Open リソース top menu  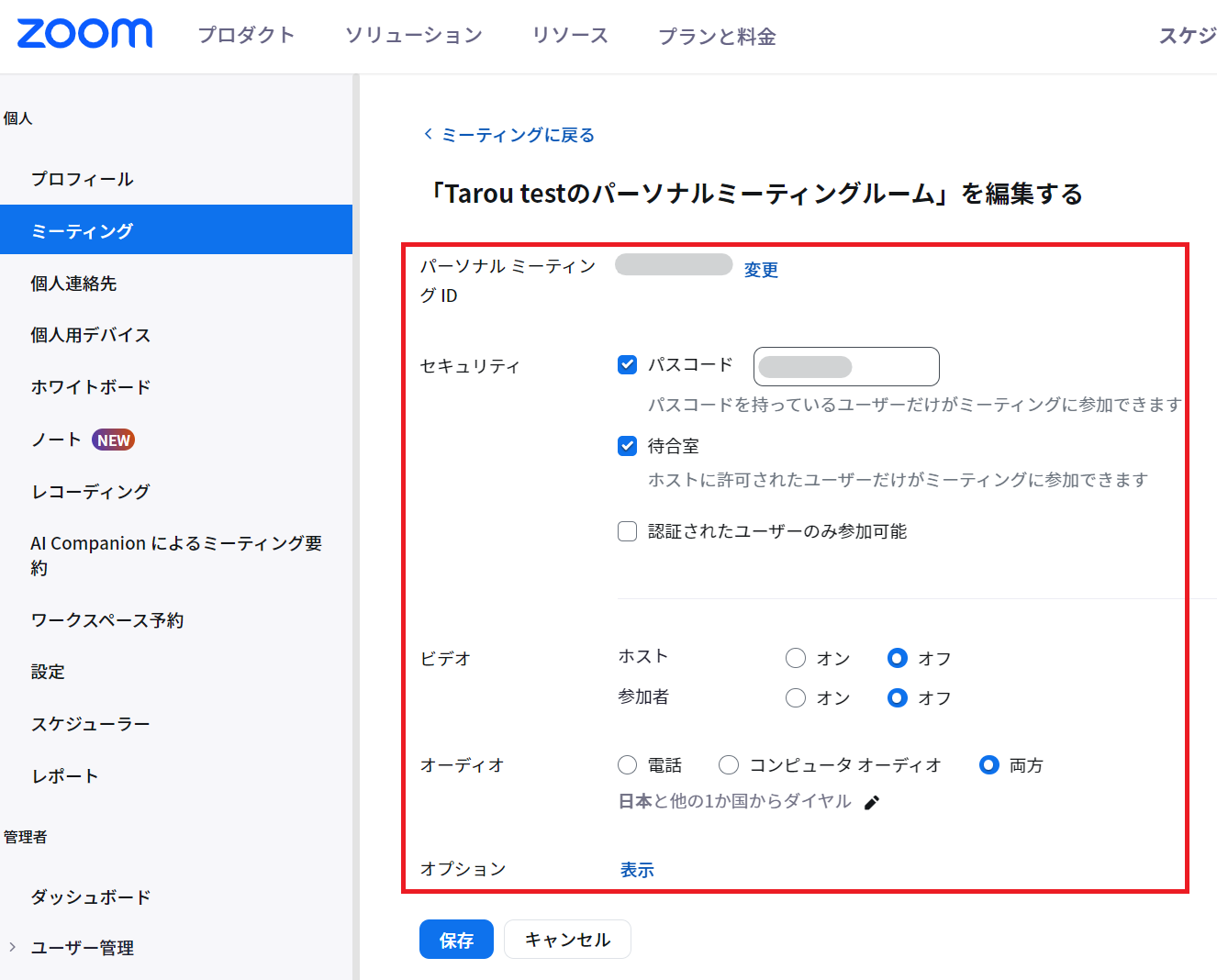pyautogui.click(x=570, y=35)
